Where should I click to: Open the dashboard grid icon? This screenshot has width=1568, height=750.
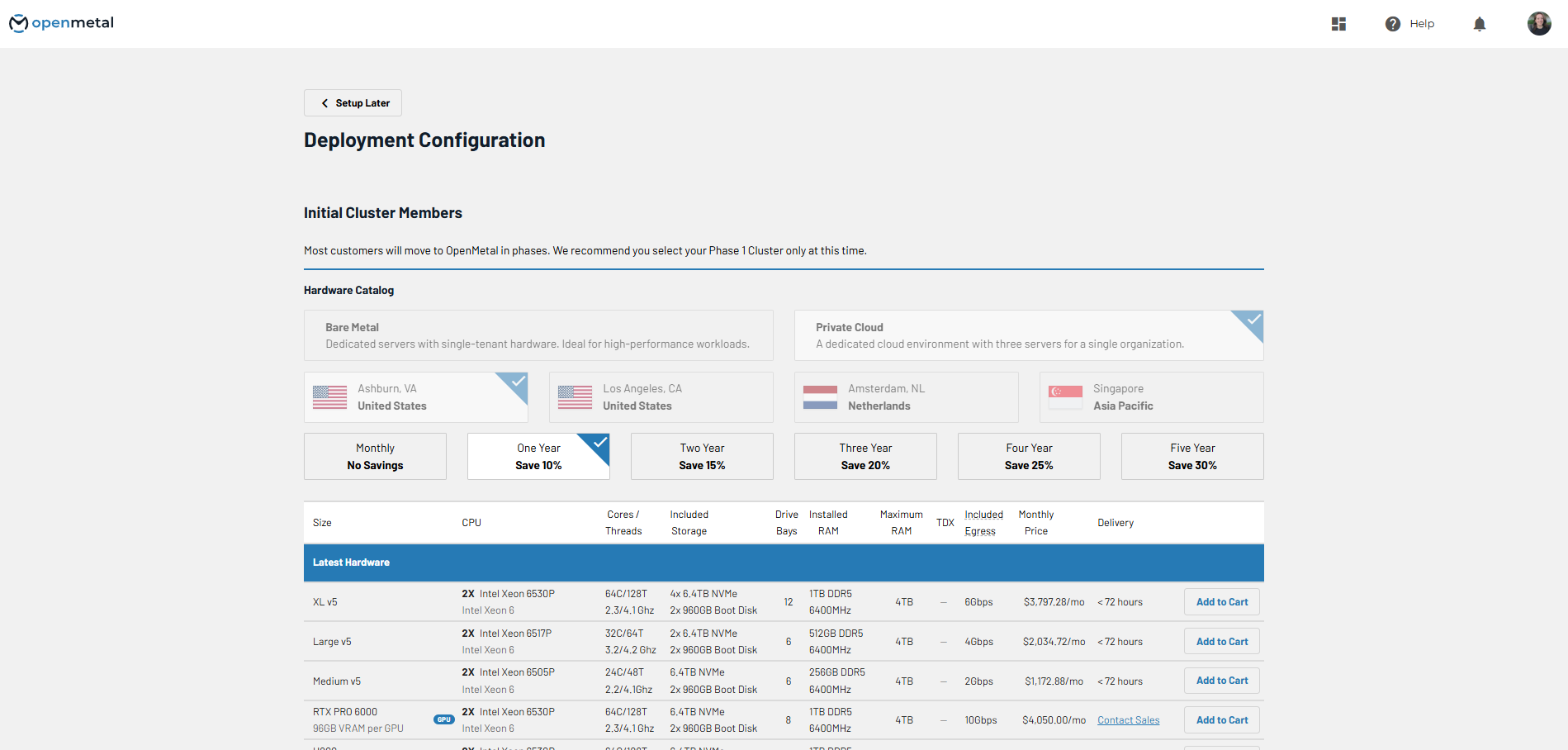tap(1338, 24)
